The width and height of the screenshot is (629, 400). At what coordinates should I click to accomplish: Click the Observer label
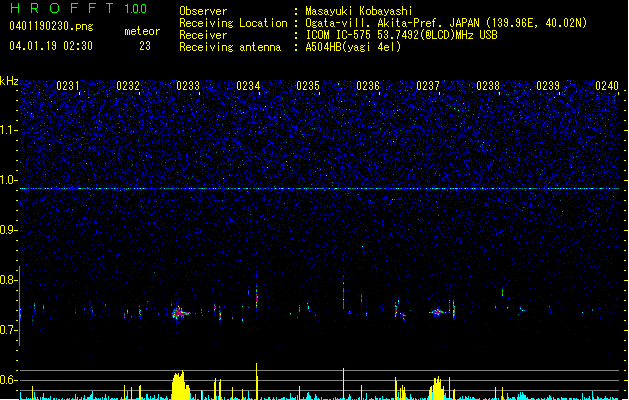tap(203, 11)
